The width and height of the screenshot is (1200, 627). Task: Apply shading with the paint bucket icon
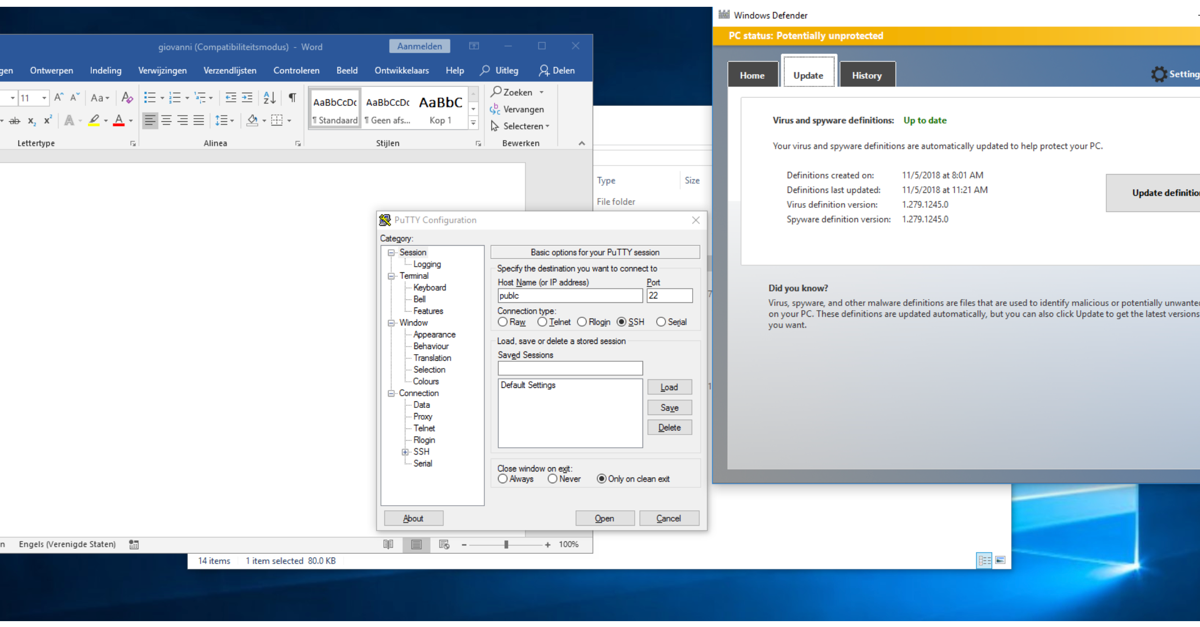(x=252, y=121)
